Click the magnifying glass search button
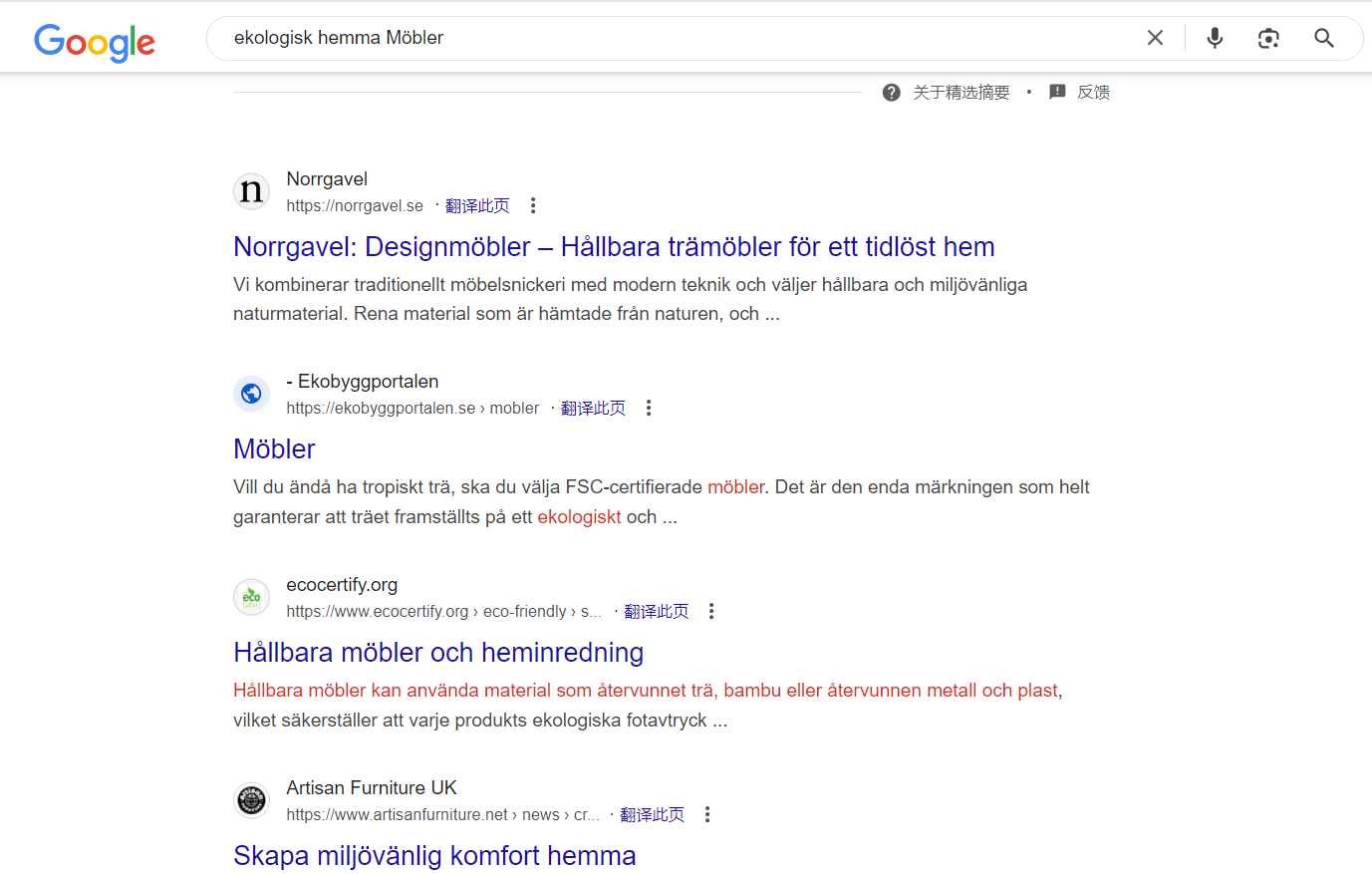Image resolution: width=1372 pixels, height=874 pixels. (1324, 38)
